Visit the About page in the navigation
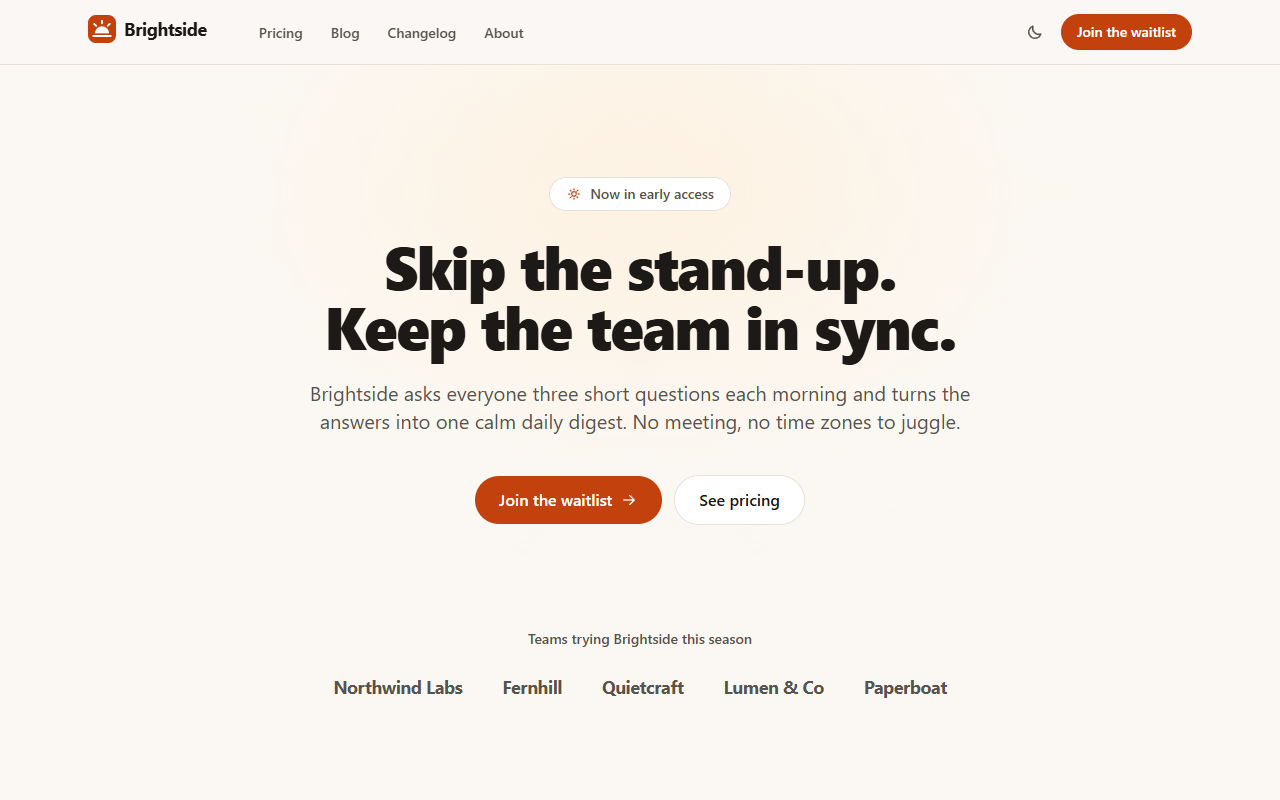Viewport: 1280px width, 800px height. pos(504,33)
